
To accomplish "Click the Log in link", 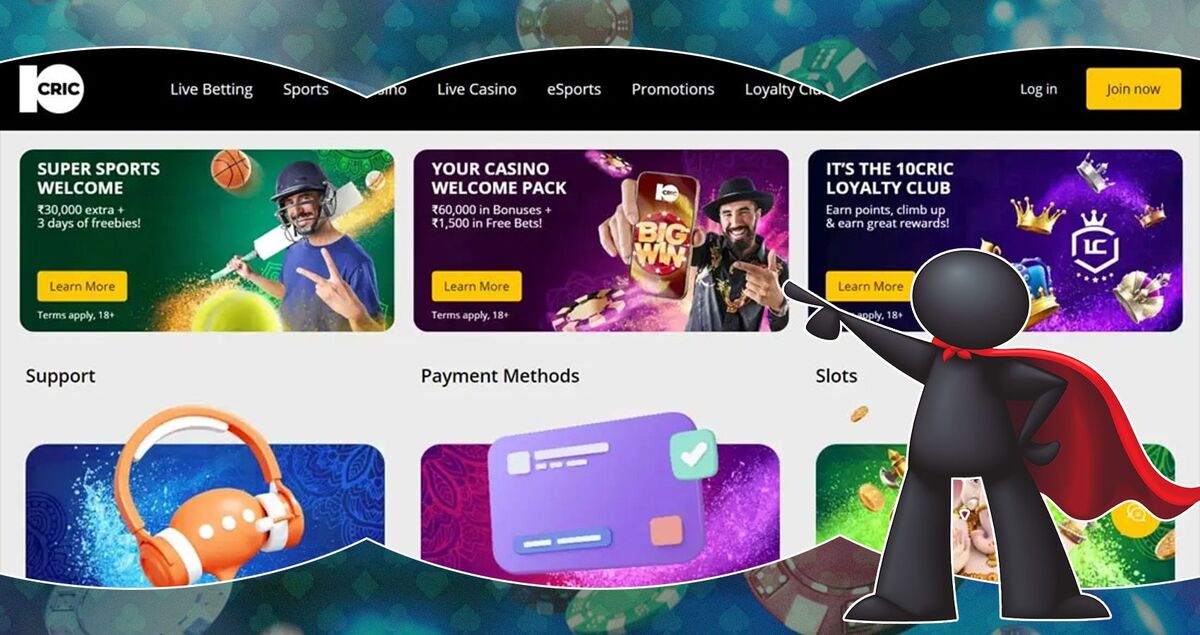I will coord(1038,89).
